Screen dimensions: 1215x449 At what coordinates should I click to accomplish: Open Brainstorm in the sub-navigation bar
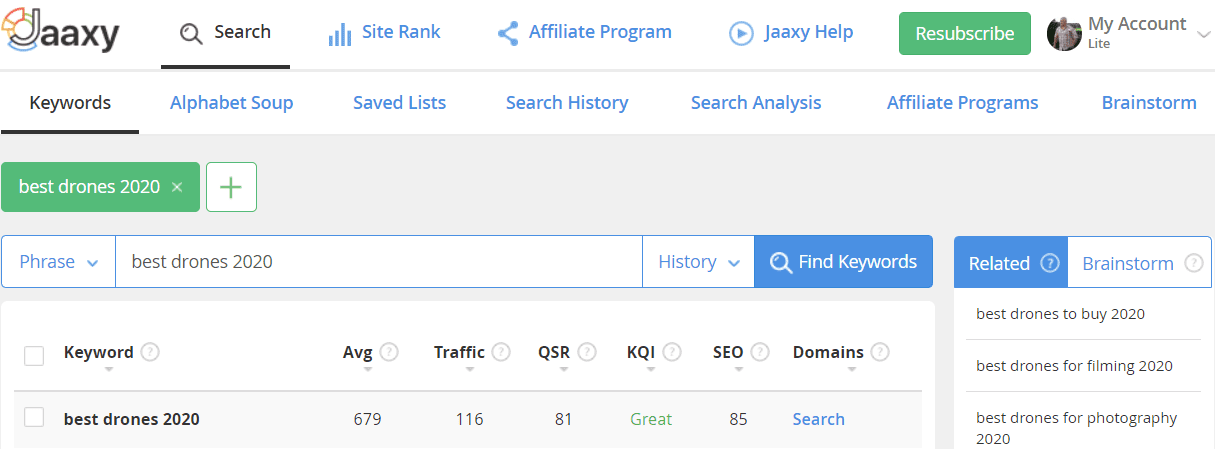[x=1149, y=102]
